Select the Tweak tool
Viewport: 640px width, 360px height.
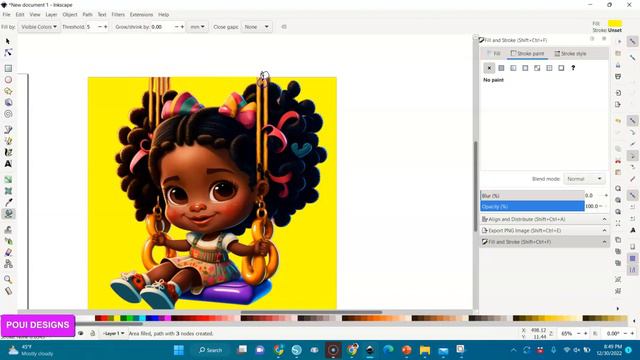pyautogui.click(x=8, y=229)
